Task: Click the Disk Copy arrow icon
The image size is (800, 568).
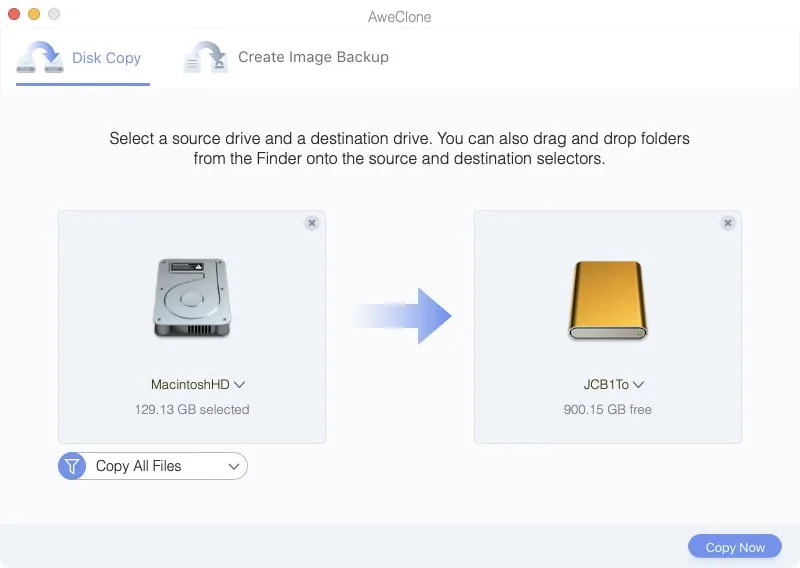Action: (x=41, y=58)
